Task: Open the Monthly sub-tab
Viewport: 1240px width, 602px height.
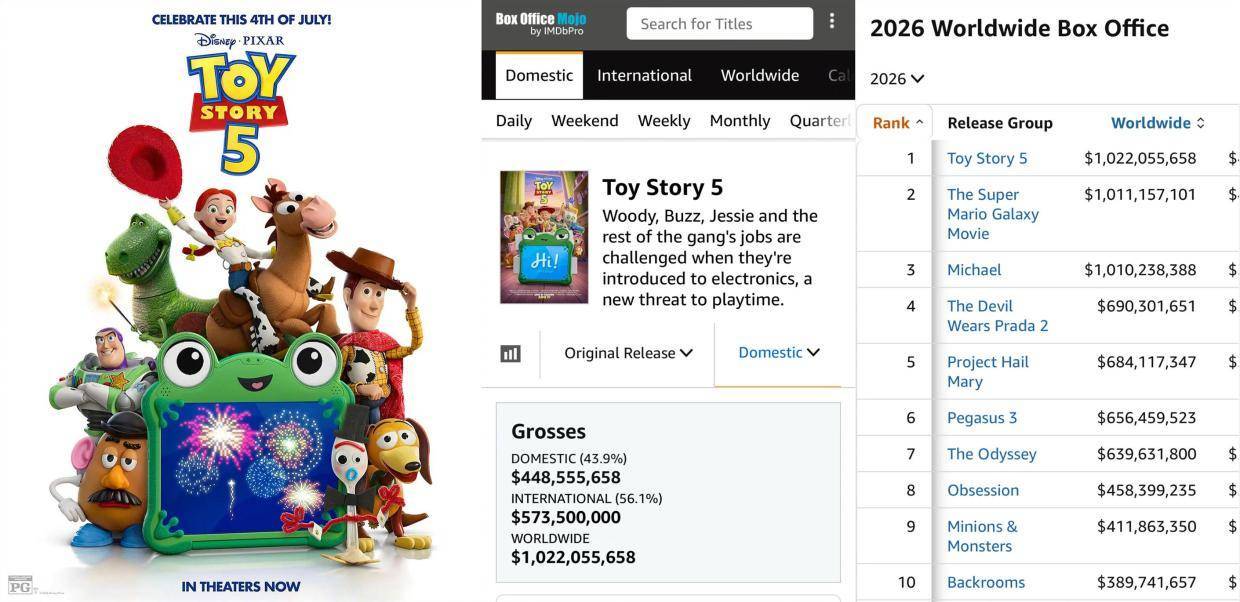Action: pyautogui.click(x=740, y=121)
